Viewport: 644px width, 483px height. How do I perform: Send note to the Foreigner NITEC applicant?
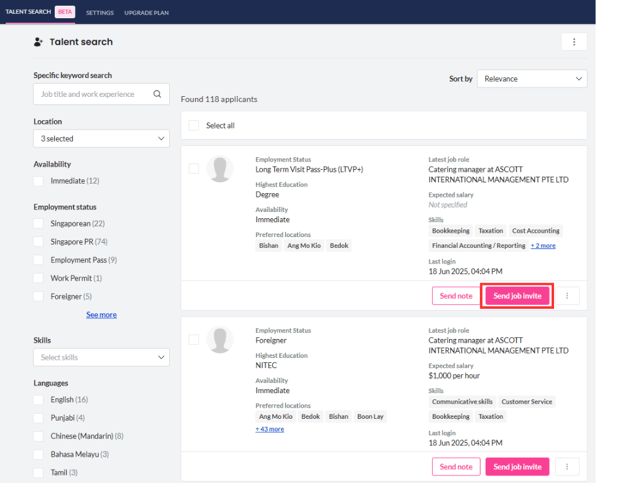(456, 467)
